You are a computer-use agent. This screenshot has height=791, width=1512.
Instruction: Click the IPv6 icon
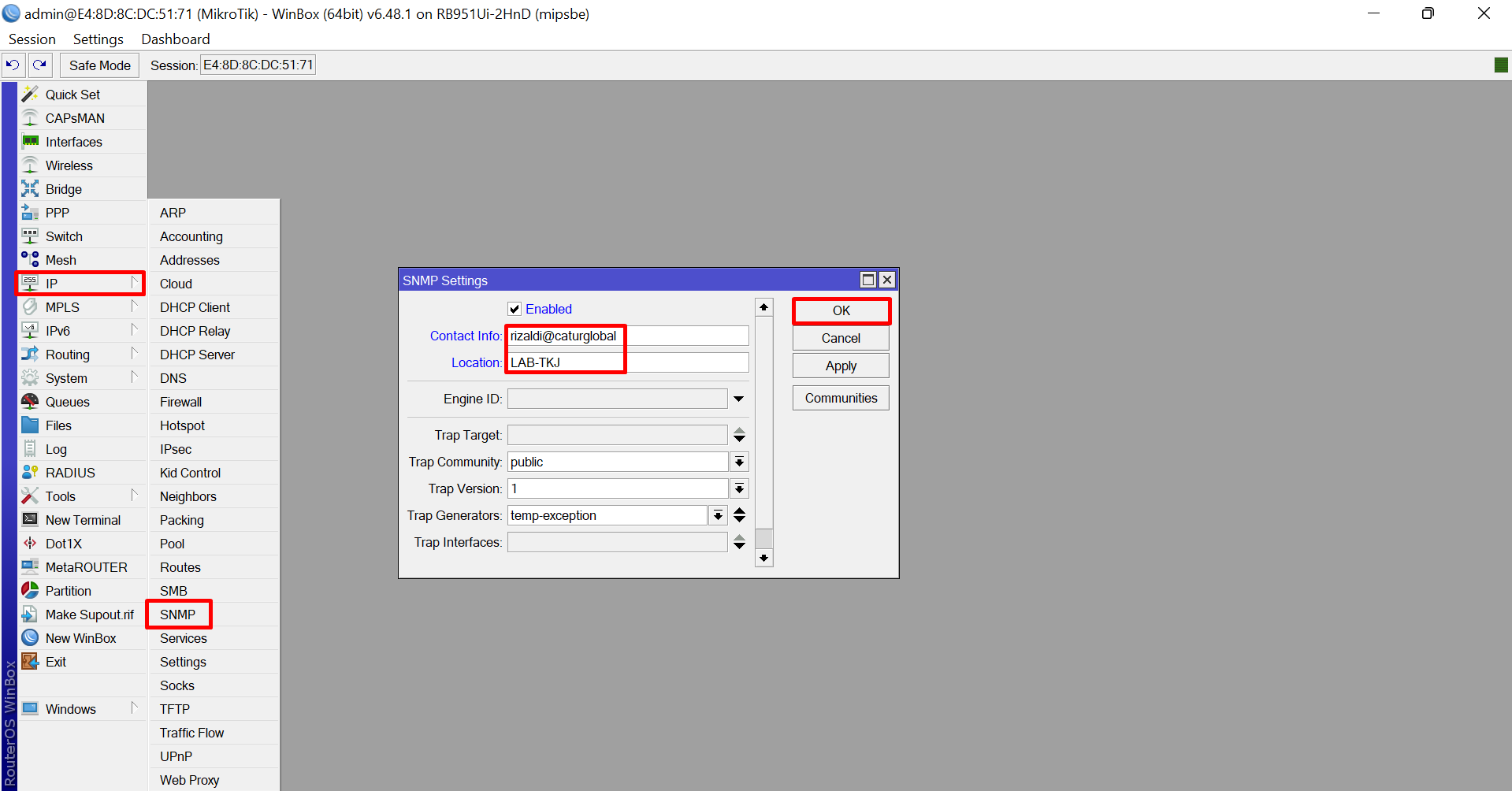coord(30,331)
